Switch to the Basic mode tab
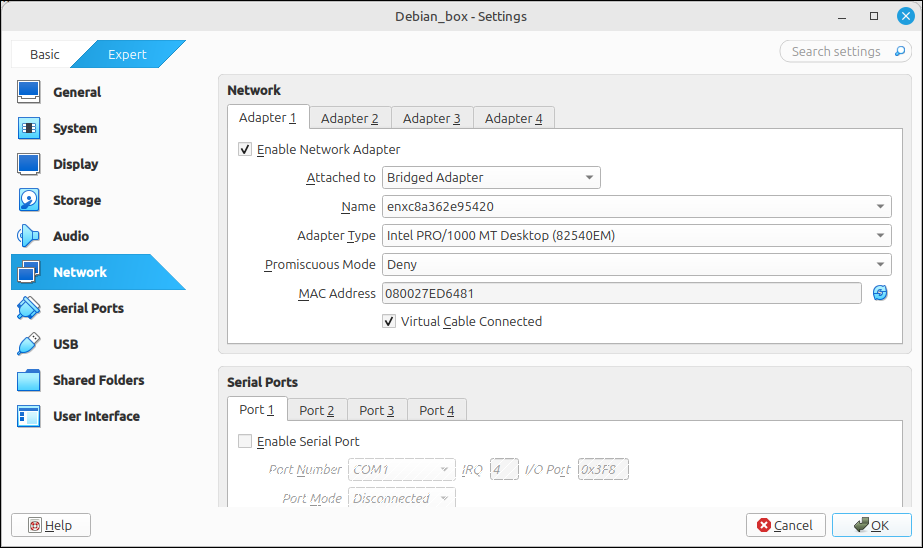This screenshot has width=923, height=548. (x=45, y=54)
